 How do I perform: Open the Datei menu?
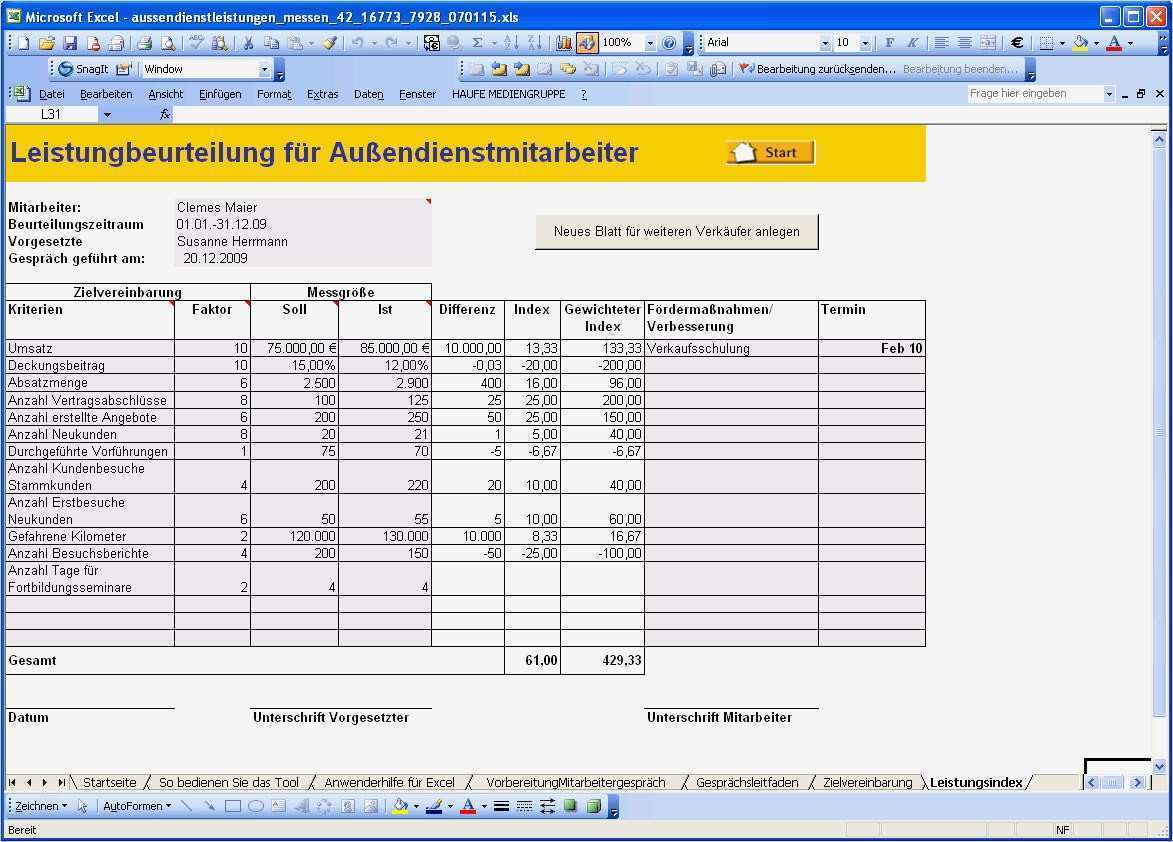tap(52, 94)
